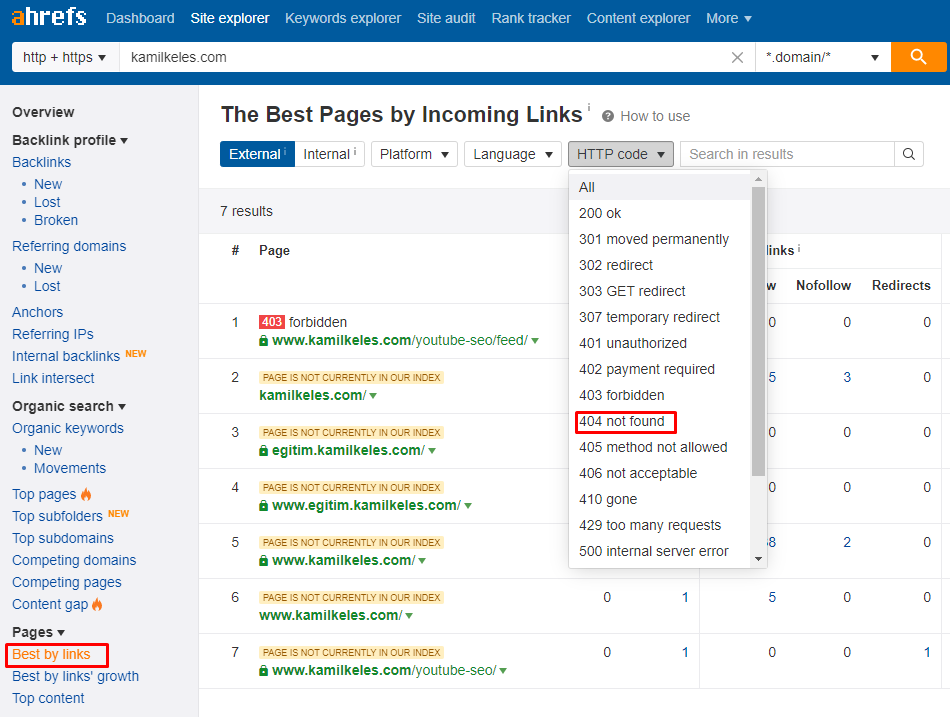Open the Anchors report
The height and width of the screenshot is (717, 950).
click(38, 312)
